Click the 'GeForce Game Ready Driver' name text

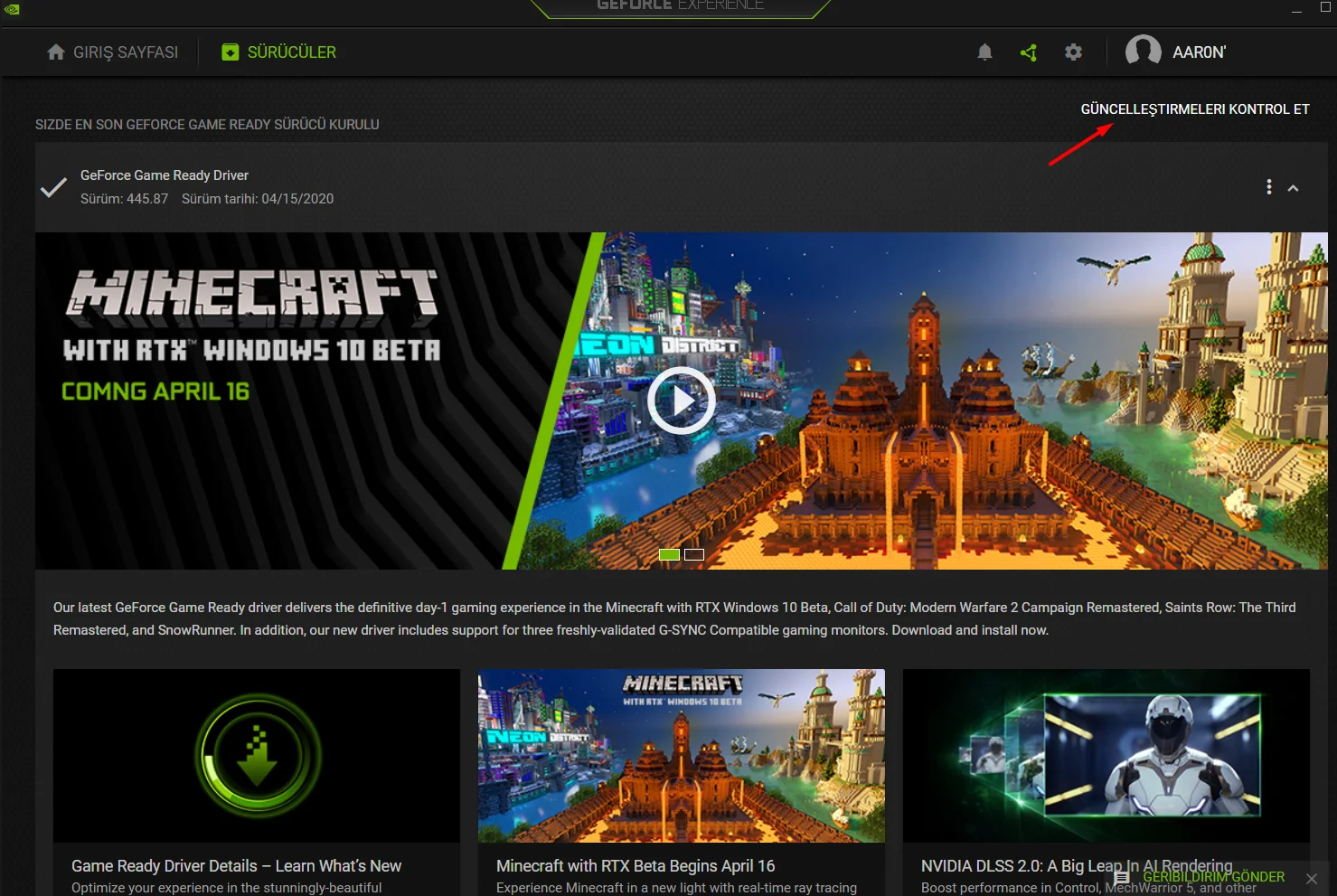click(165, 175)
